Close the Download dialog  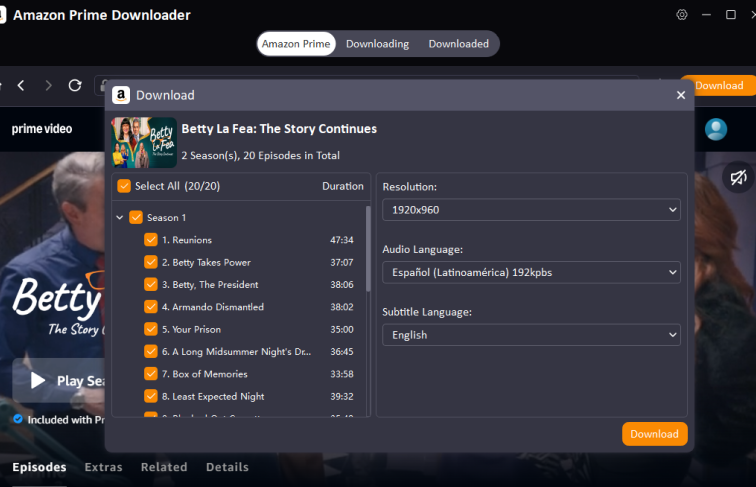point(681,95)
